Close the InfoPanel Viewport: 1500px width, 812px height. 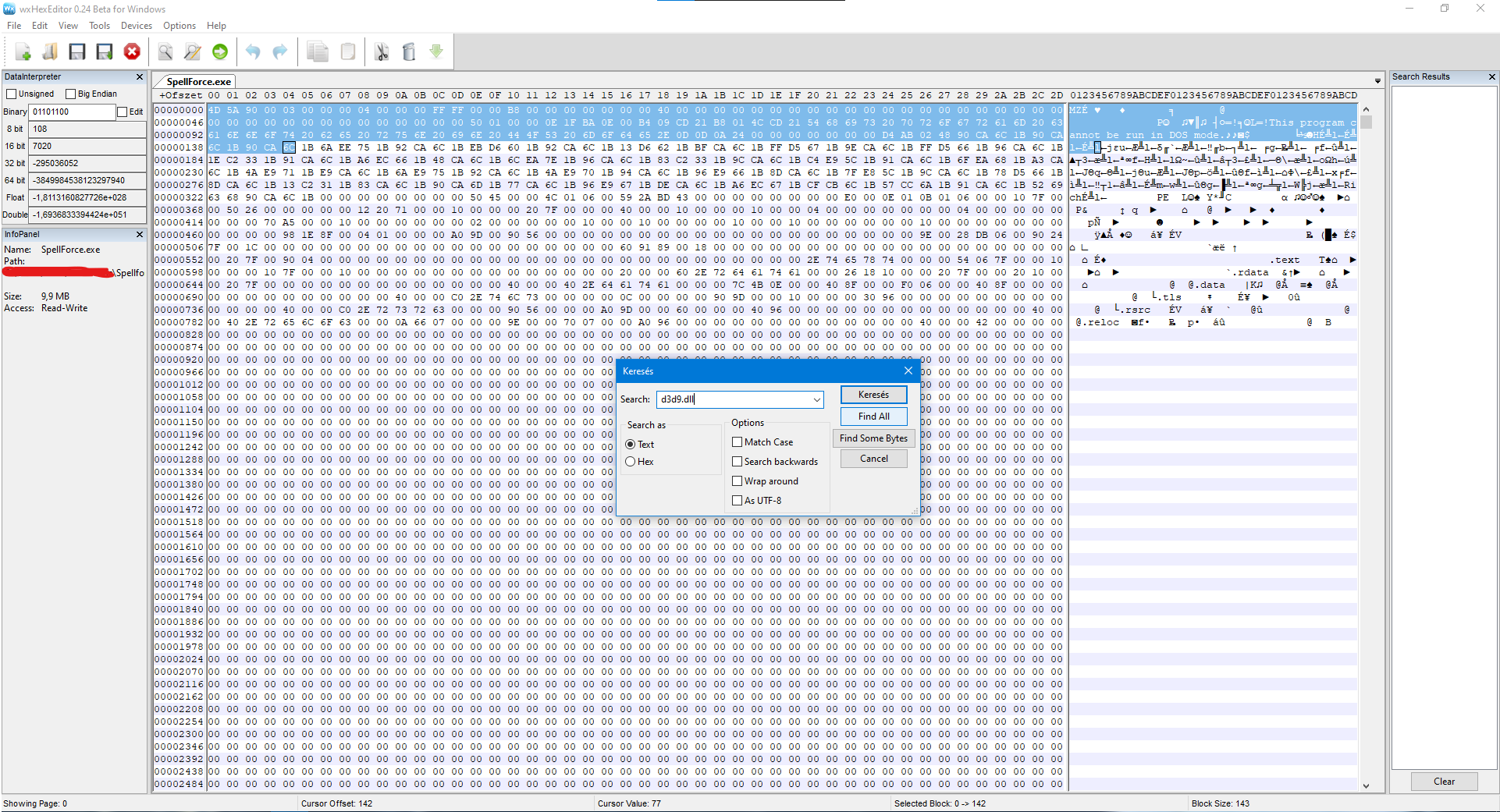pyautogui.click(x=140, y=234)
